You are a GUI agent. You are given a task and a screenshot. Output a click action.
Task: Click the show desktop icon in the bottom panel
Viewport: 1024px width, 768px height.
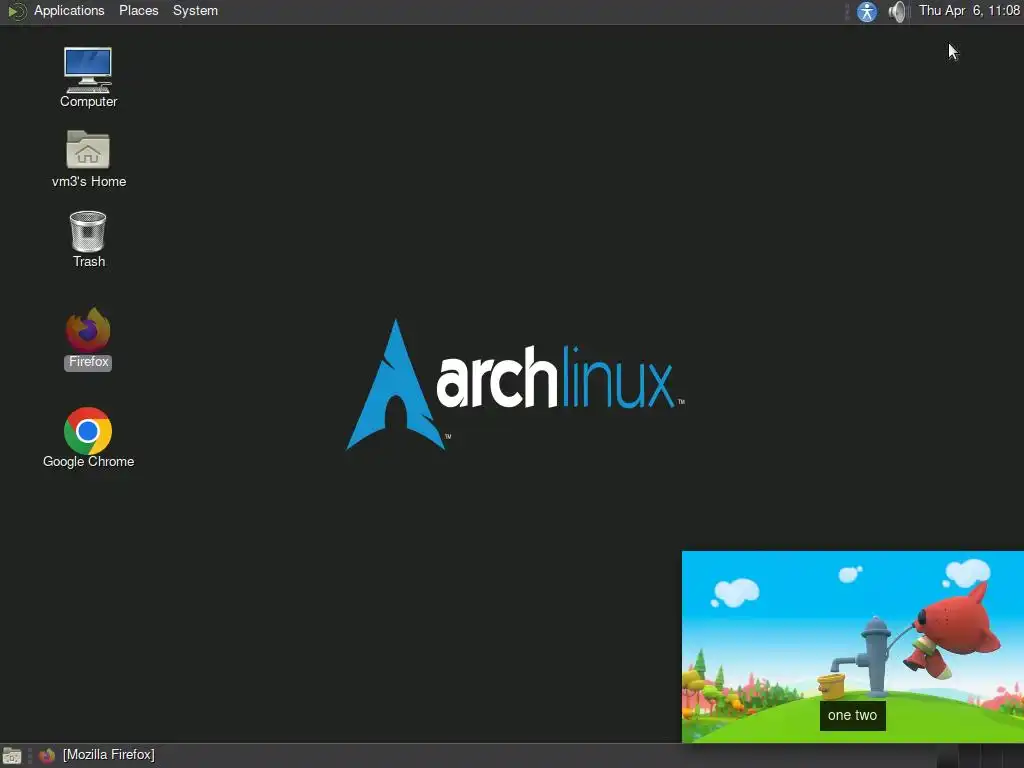coord(12,756)
